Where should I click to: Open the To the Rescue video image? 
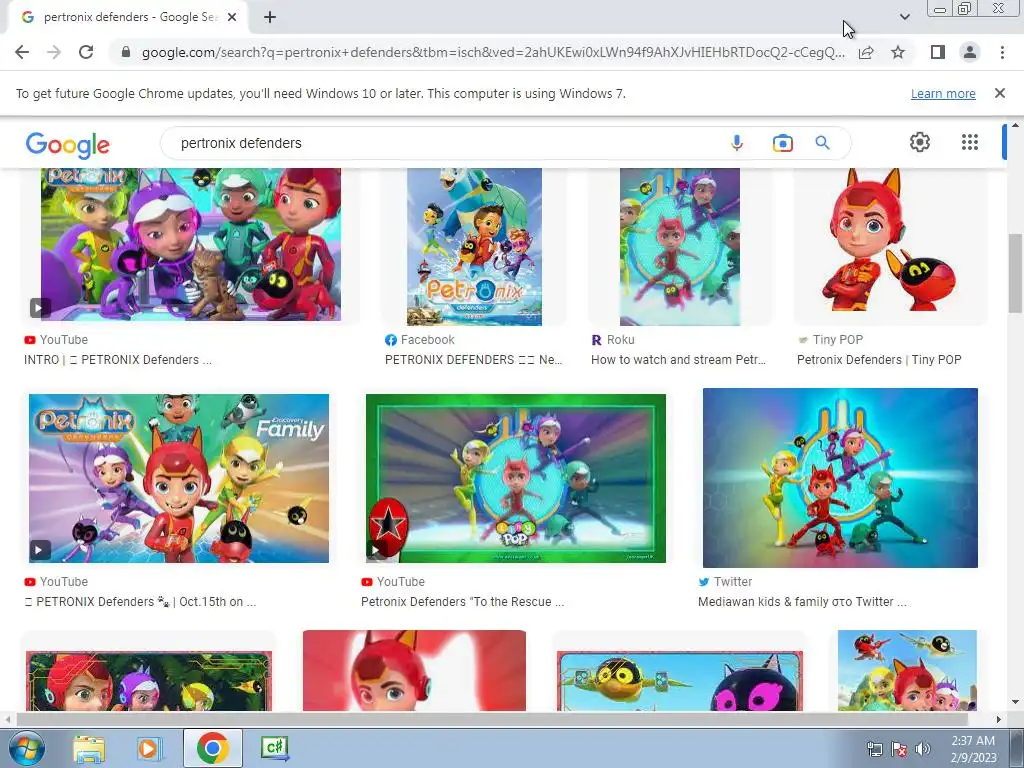point(516,479)
